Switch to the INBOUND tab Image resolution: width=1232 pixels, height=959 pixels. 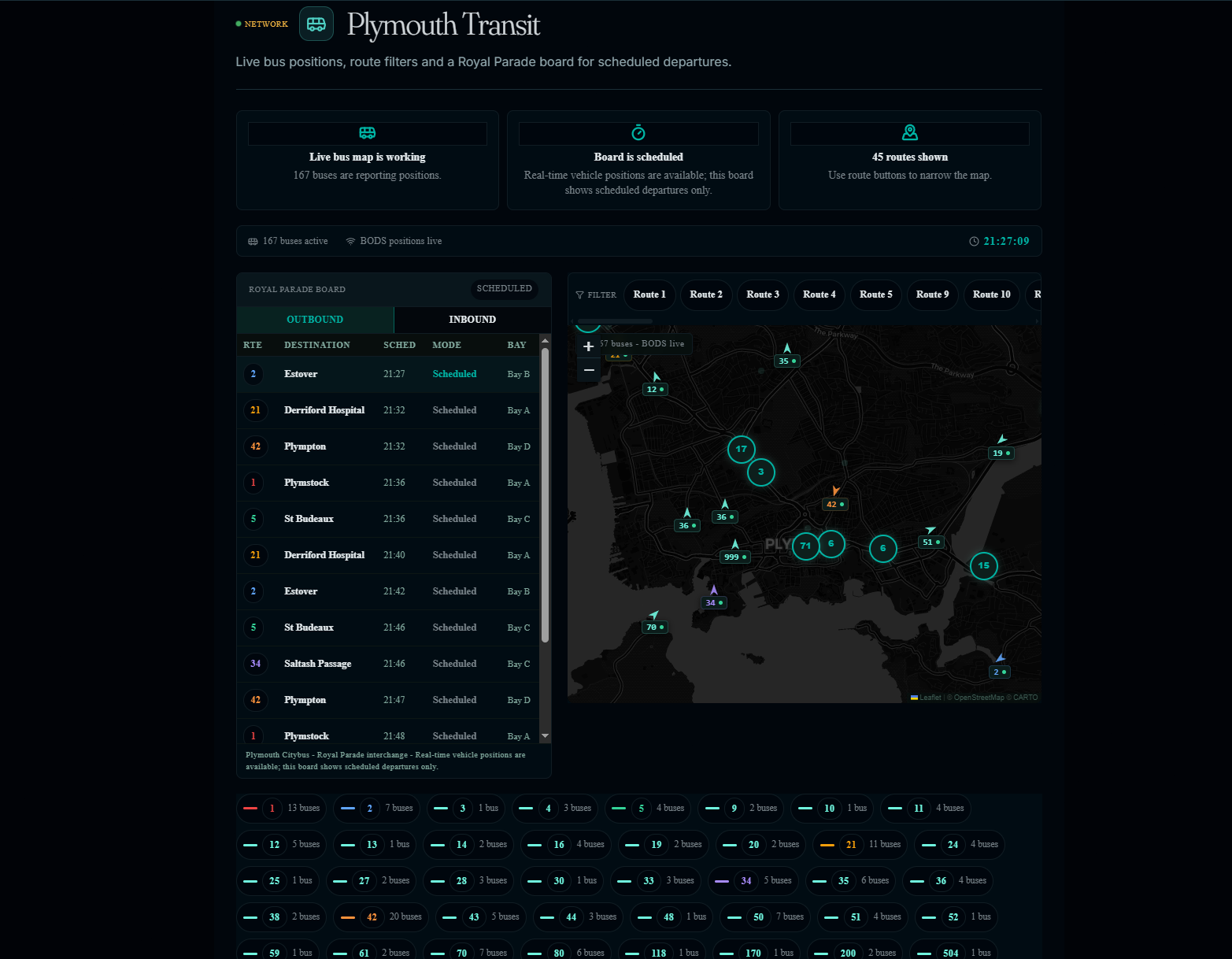(x=472, y=320)
